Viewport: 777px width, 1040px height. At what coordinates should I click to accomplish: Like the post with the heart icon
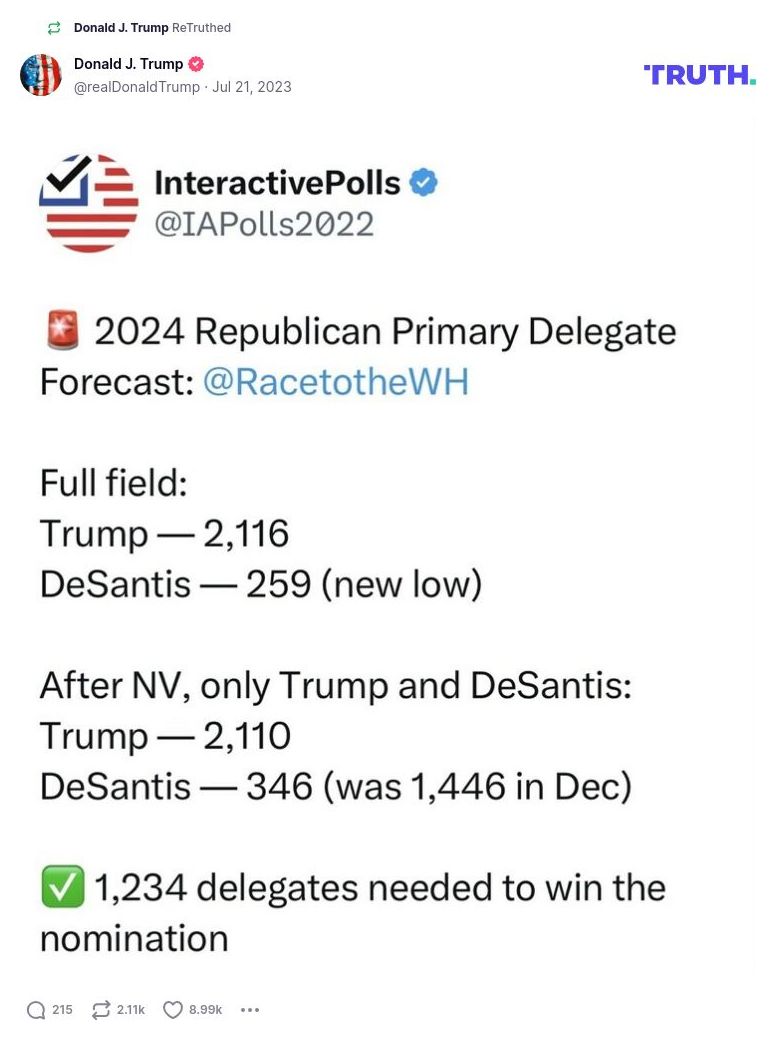[x=172, y=1010]
